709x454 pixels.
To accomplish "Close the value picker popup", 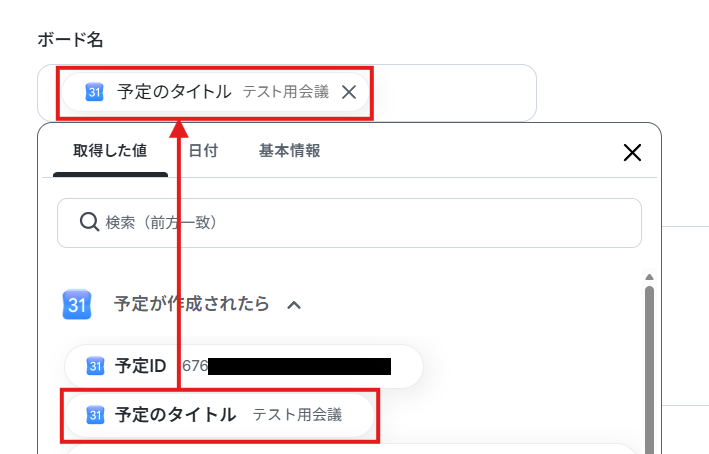I will coord(632,152).
